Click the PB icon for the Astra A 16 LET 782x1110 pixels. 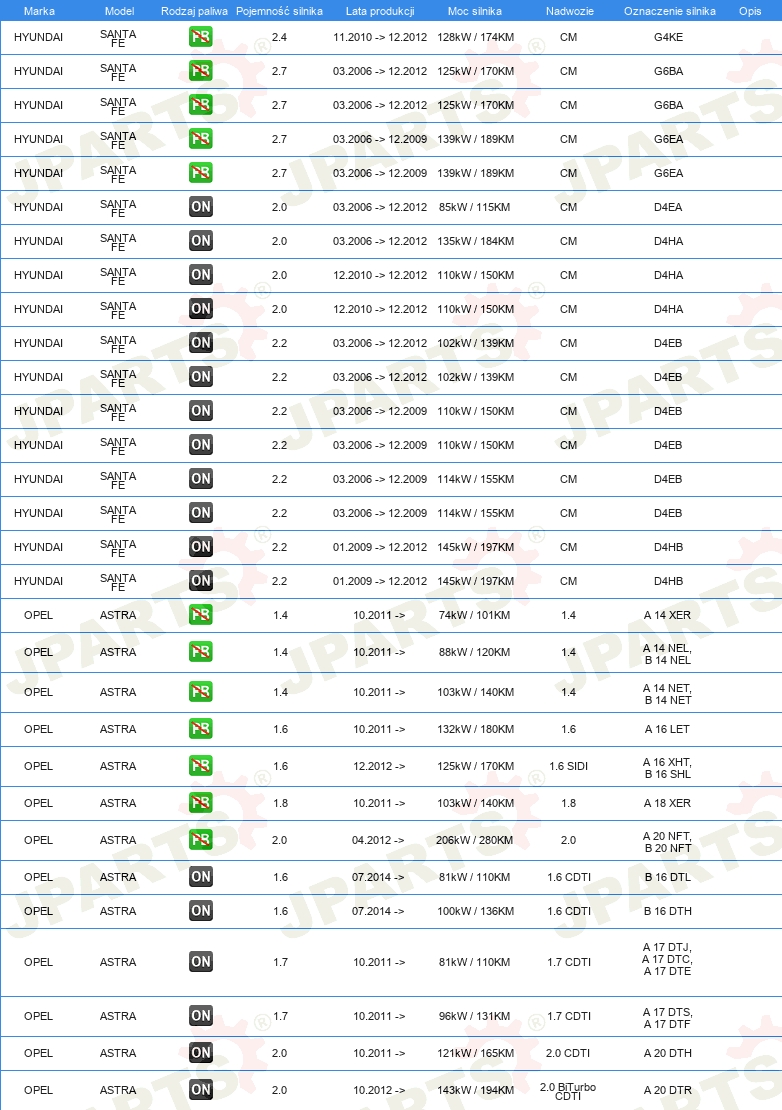point(201,729)
